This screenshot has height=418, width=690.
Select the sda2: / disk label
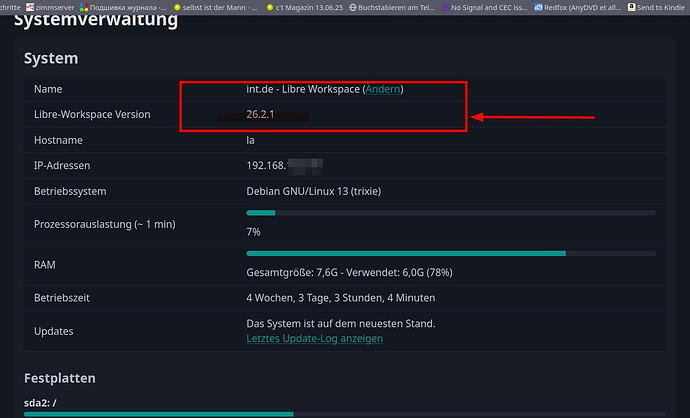point(40,403)
